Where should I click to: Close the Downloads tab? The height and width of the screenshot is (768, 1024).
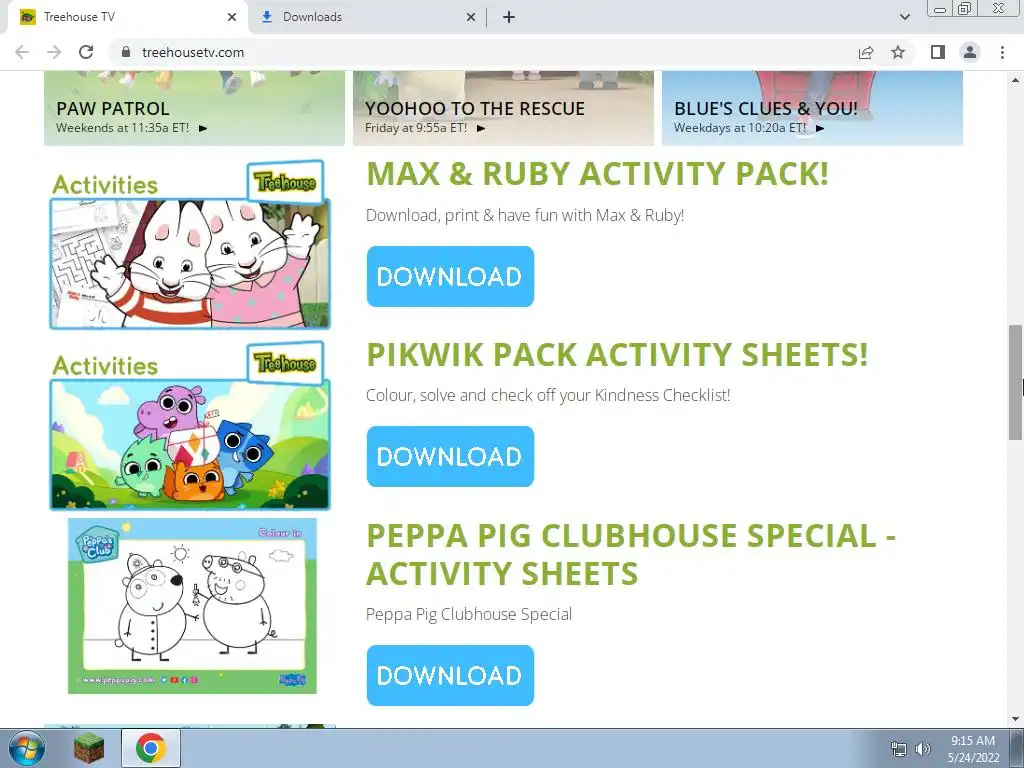(471, 17)
